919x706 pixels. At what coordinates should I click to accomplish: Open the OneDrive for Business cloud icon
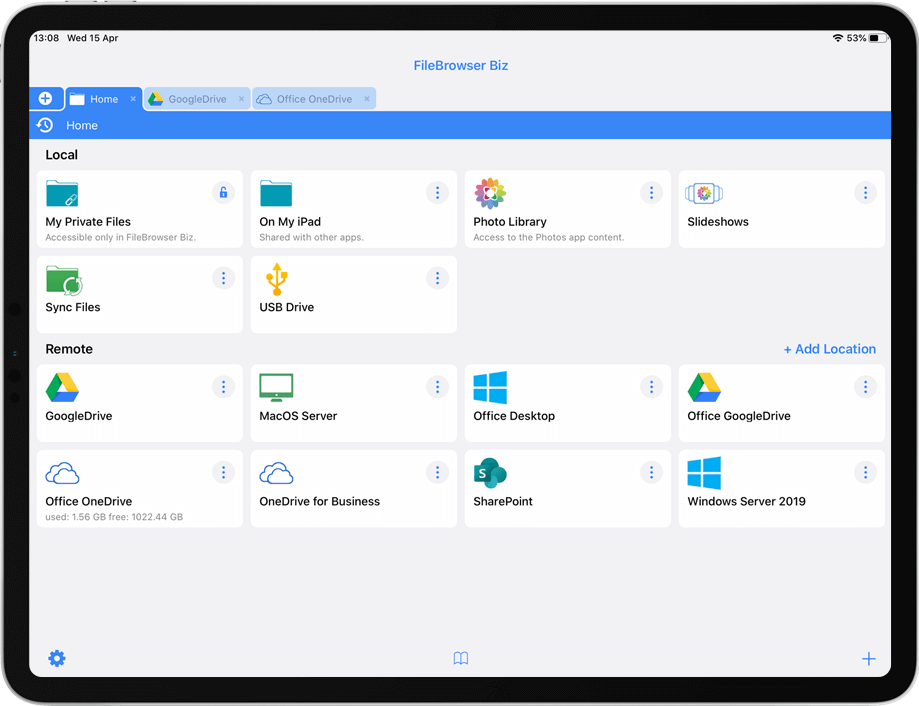tap(276, 473)
